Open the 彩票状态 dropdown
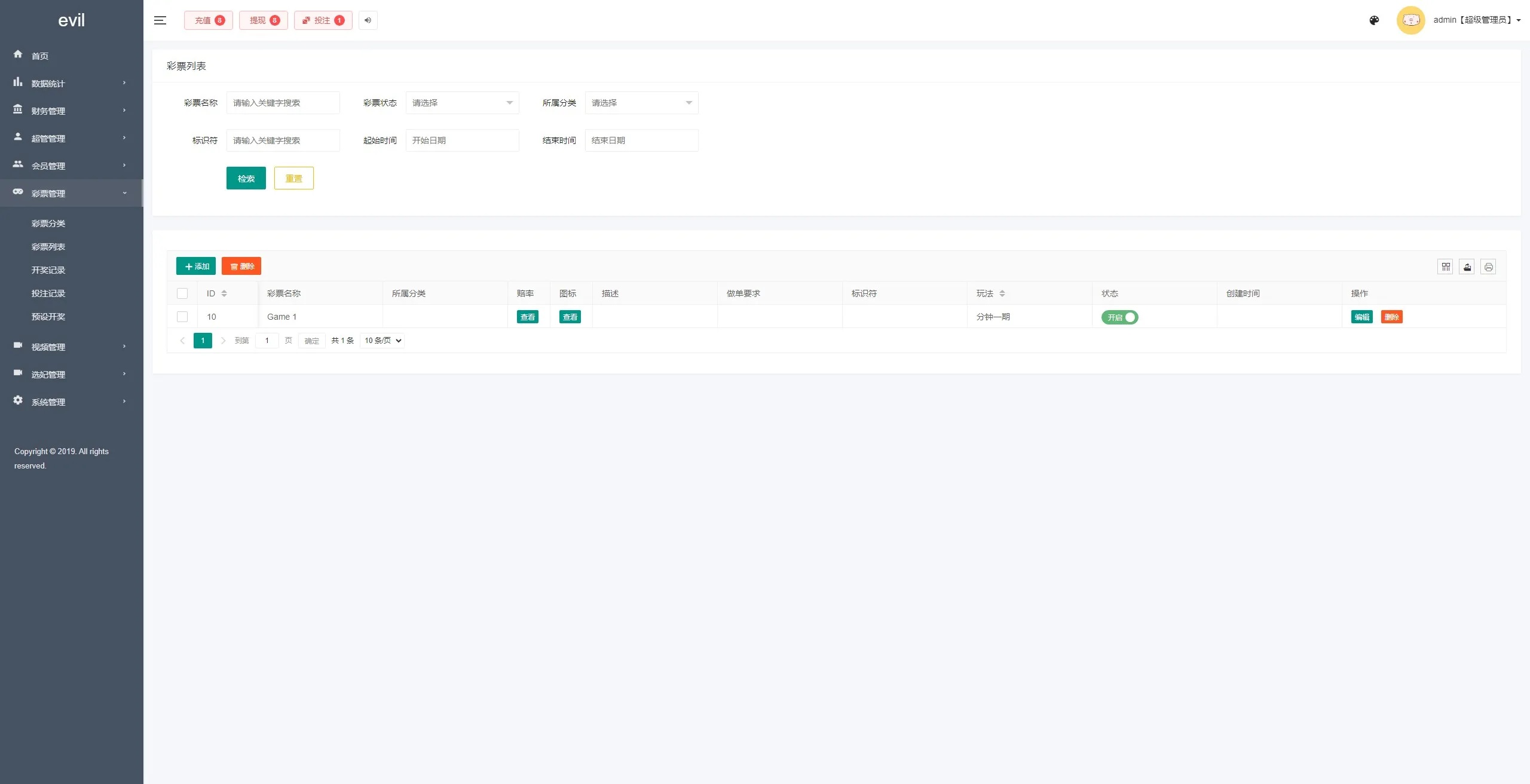The width and height of the screenshot is (1530, 784). [x=462, y=103]
